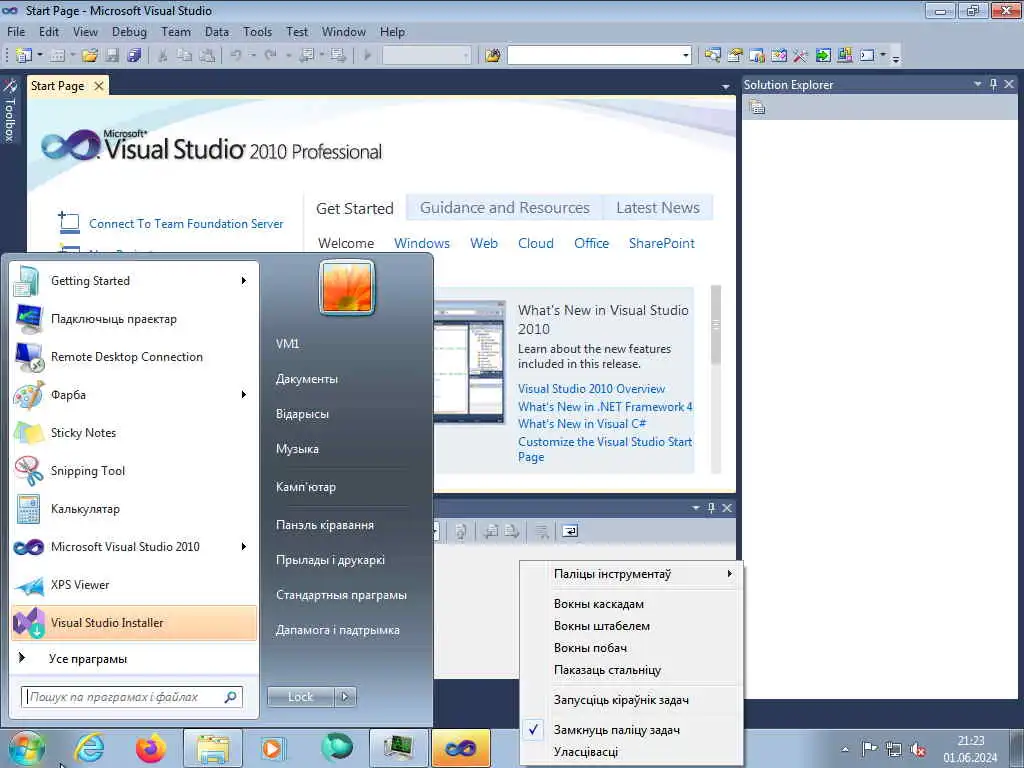This screenshot has width=1024, height=768.
Task: Click the Undo arrow icon in toolbar
Action: 236,56
